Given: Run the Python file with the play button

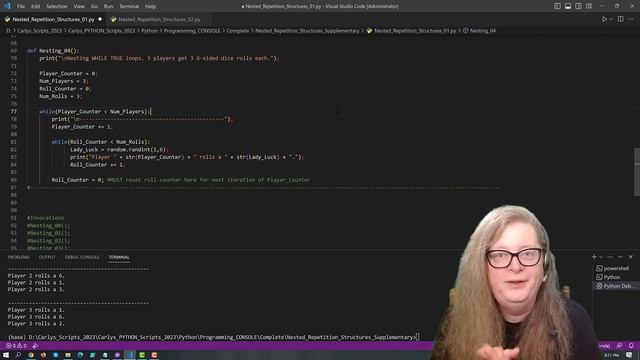Looking at the screenshot, I should coord(604,19).
